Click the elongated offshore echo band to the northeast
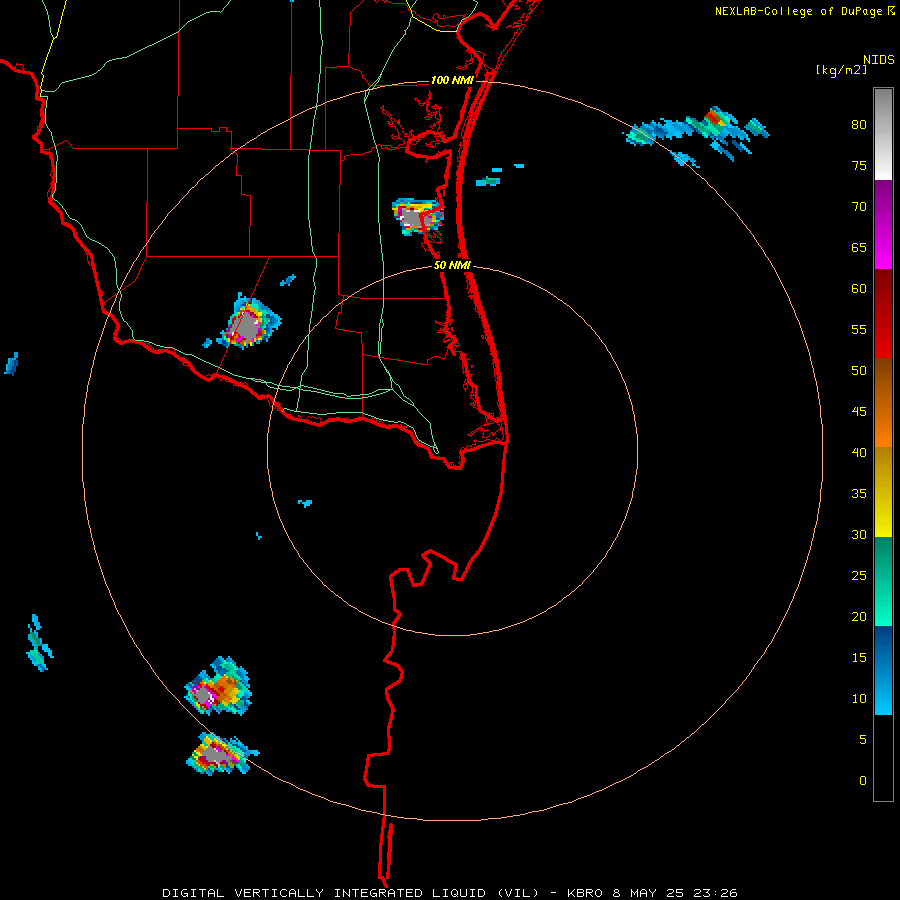The height and width of the screenshot is (900, 900). pos(697,135)
